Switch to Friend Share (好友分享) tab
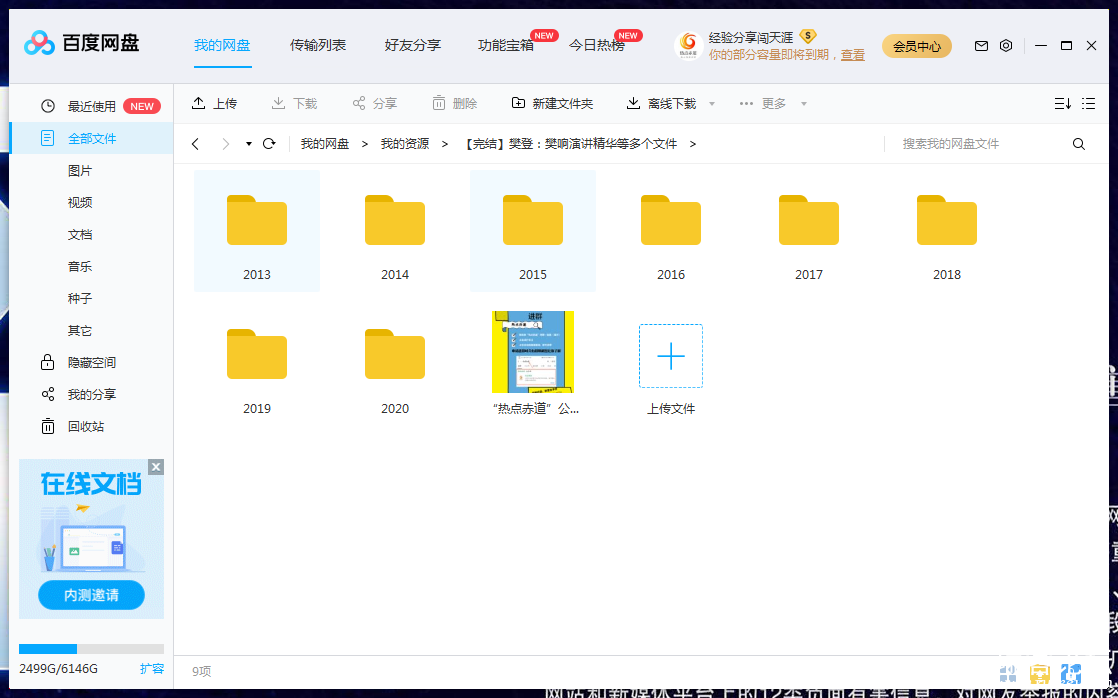 point(412,45)
